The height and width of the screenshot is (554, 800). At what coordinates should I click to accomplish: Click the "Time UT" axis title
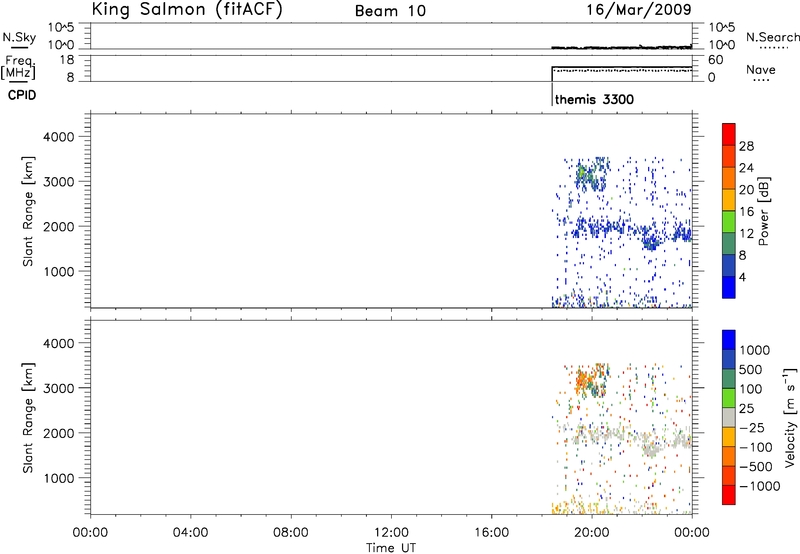click(x=391, y=548)
